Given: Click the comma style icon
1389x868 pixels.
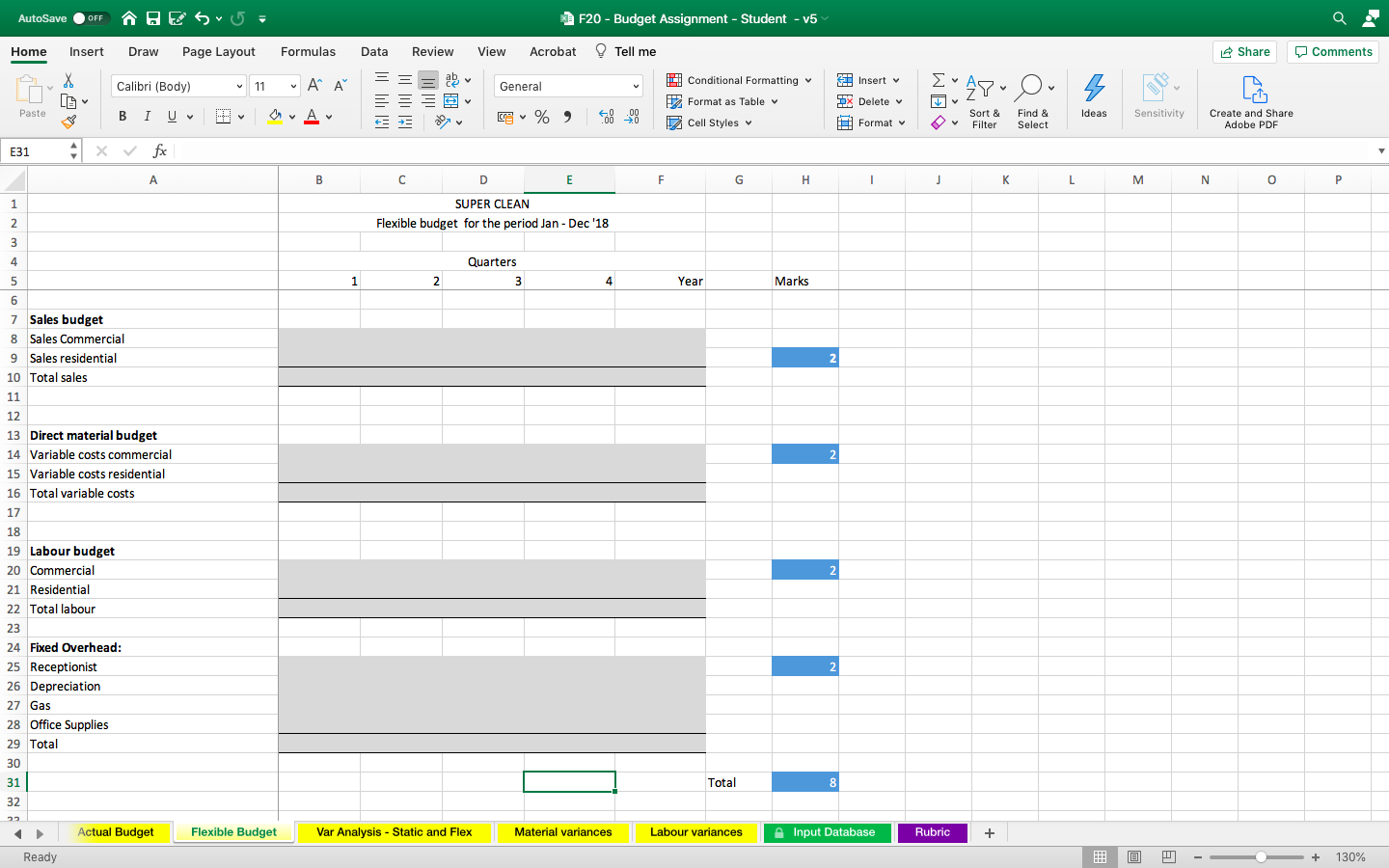Looking at the screenshot, I should coord(568,117).
